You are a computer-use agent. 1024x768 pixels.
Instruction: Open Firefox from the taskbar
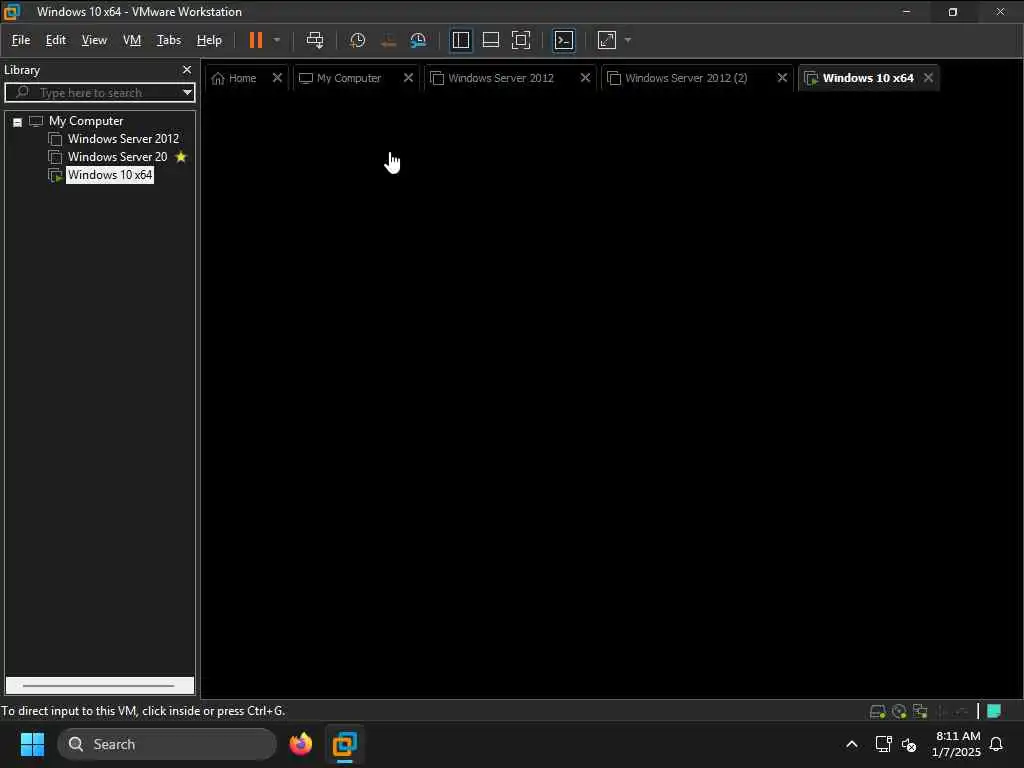(x=300, y=744)
